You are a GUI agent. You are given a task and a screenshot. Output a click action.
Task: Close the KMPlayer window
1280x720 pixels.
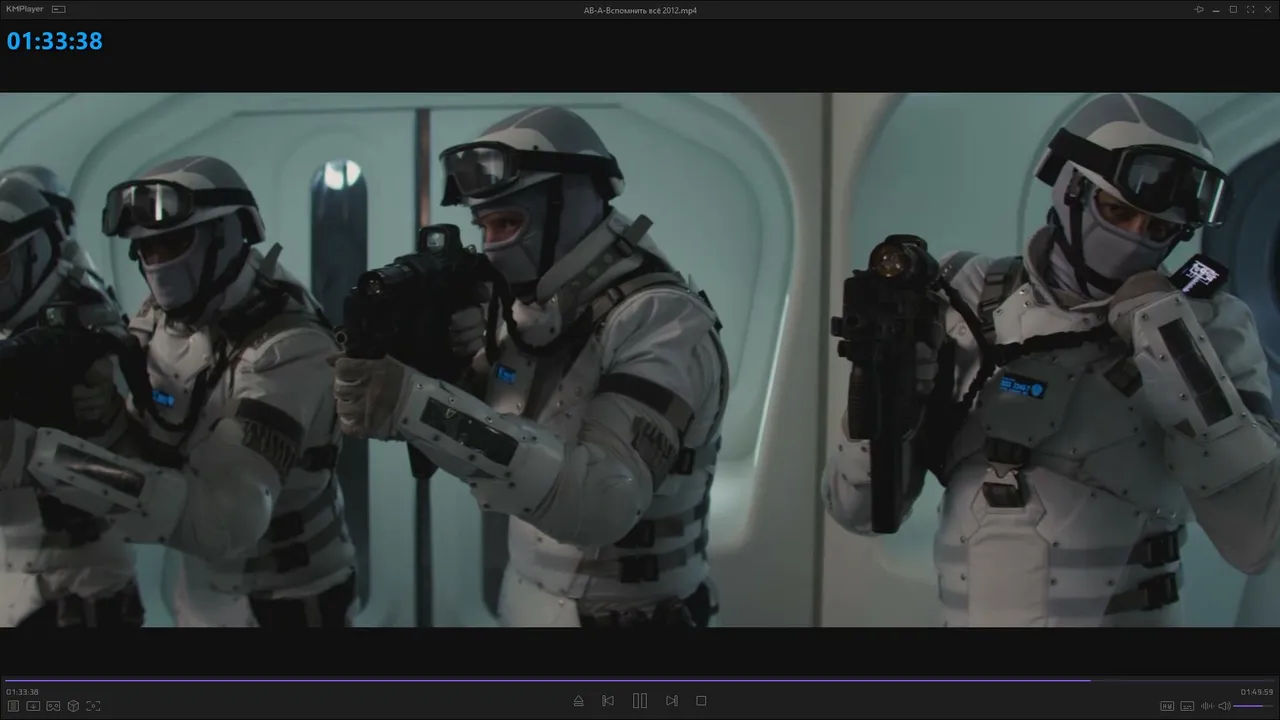point(1267,9)
